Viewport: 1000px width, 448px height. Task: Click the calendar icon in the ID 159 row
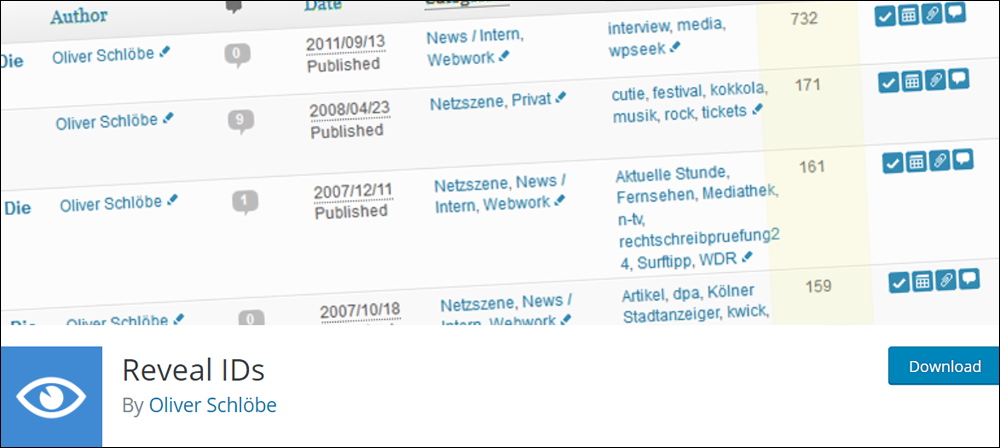[x=922, y=281]
